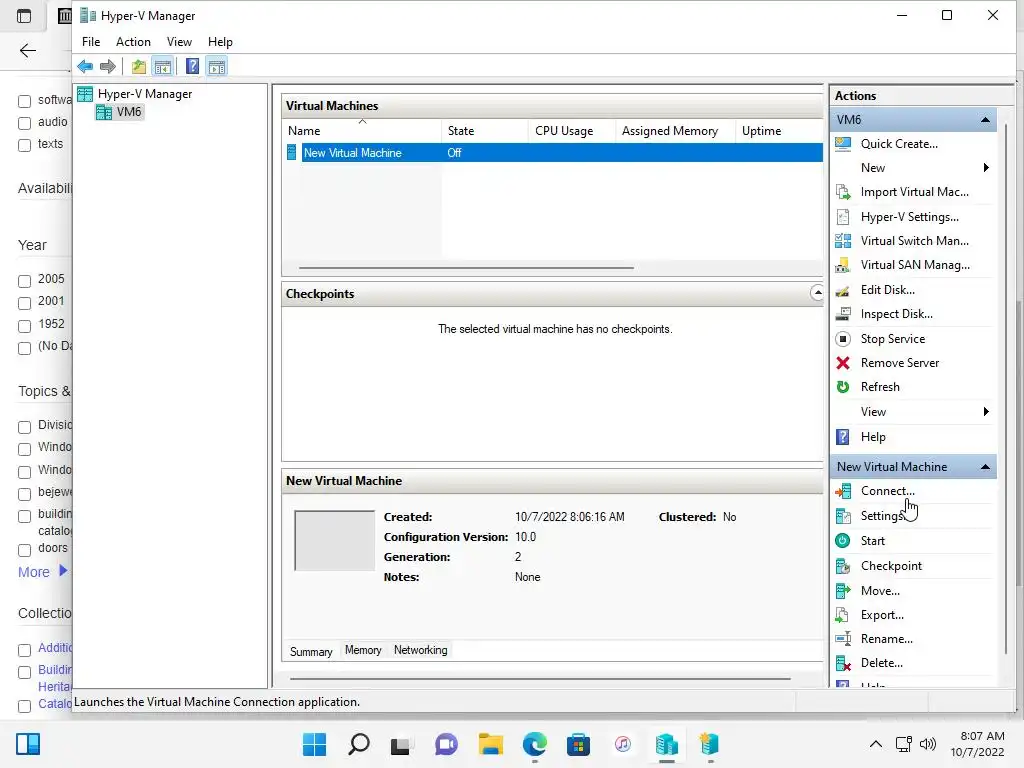Click Stop Service action

tap(892, 339)
